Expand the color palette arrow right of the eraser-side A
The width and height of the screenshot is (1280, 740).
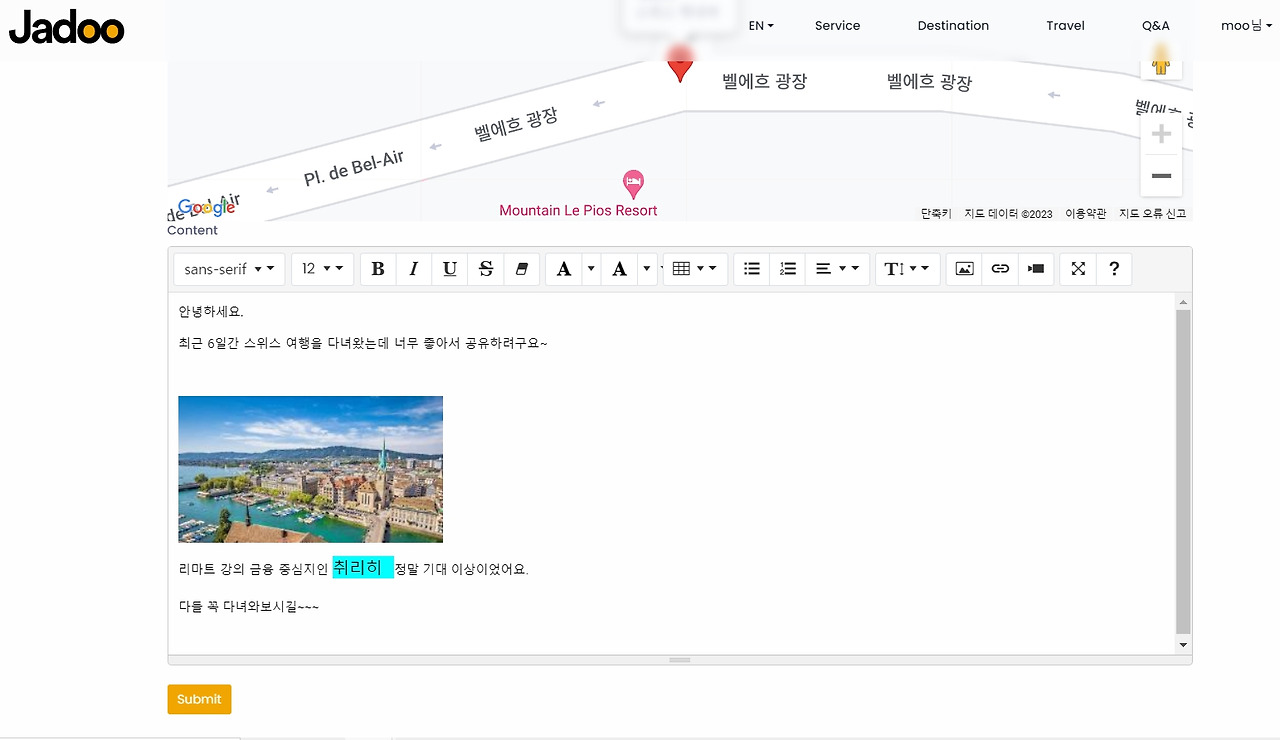click(x=591, y=269)
